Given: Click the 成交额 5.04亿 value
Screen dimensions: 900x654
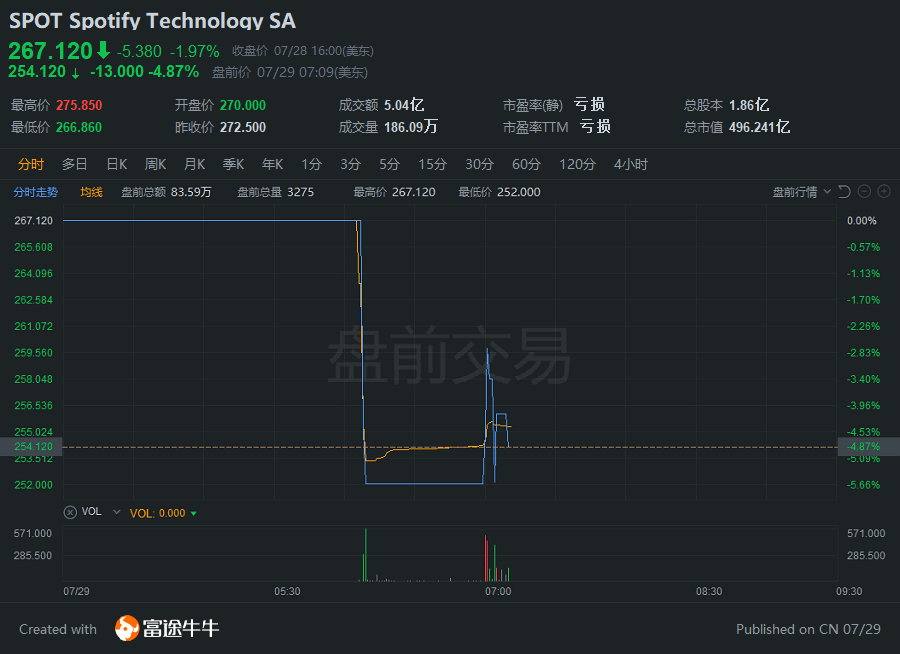Looking at the screenshot, I should (x=404, y=105).
